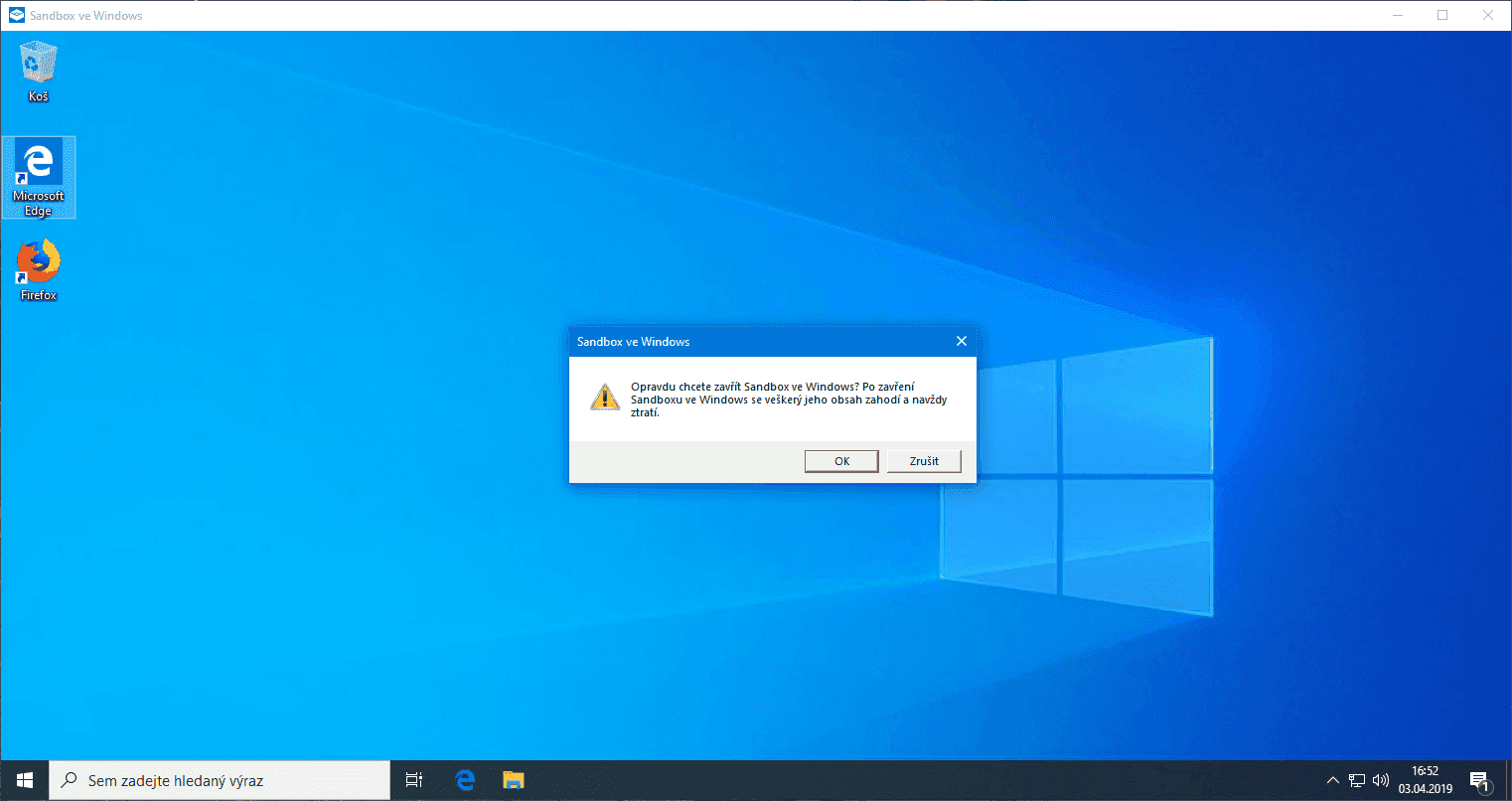Click the Sandbox ve Windows title icon
This screenshot has height=801, width=1512.
[16, 15]
